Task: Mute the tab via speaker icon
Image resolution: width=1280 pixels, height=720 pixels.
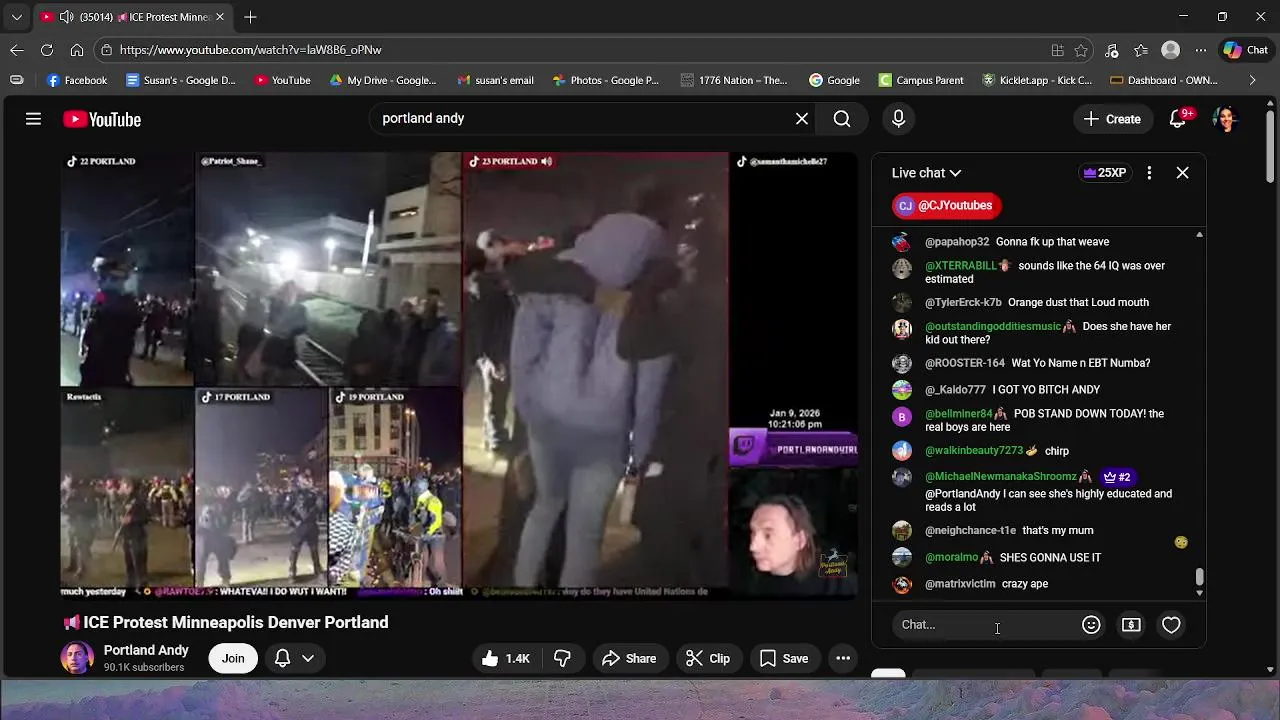Action: (x=66, y=17)
